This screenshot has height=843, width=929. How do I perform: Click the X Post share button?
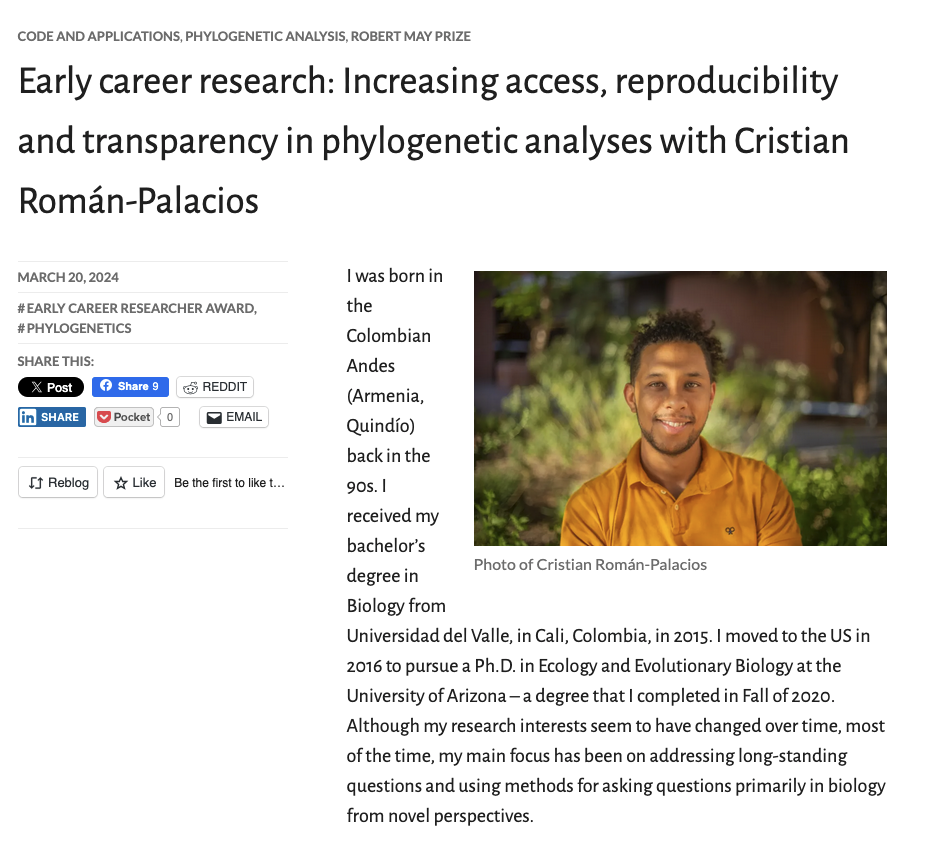(51, 387)
